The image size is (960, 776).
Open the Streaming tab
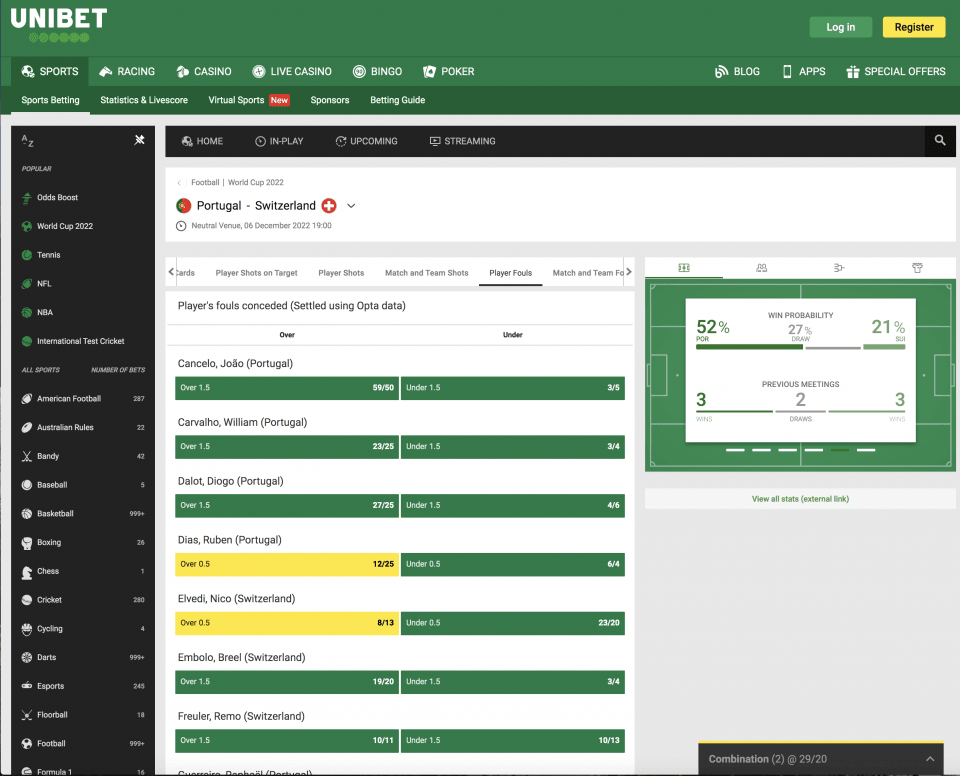click(x=463, y=141)
